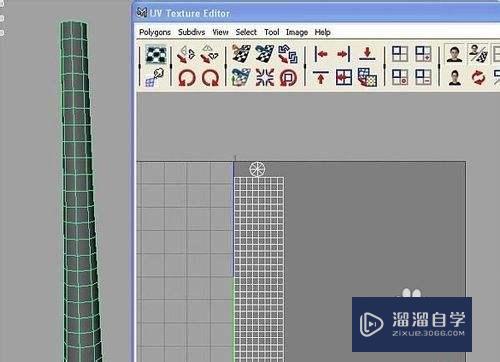Open the Image menu
The width and height of the screenshot is (500, 362).
coord(297,32)
